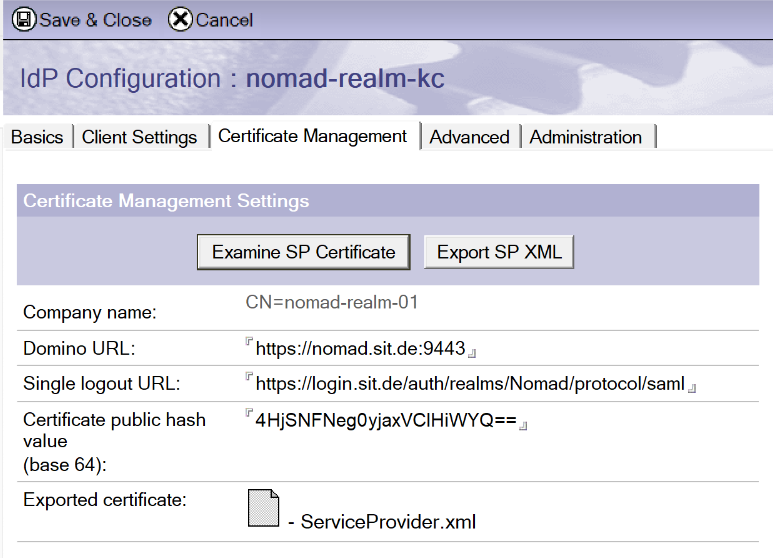The image size is (773, 558).
Task: Focus the Single logout URL field
Action: click(x=470, y=385)
